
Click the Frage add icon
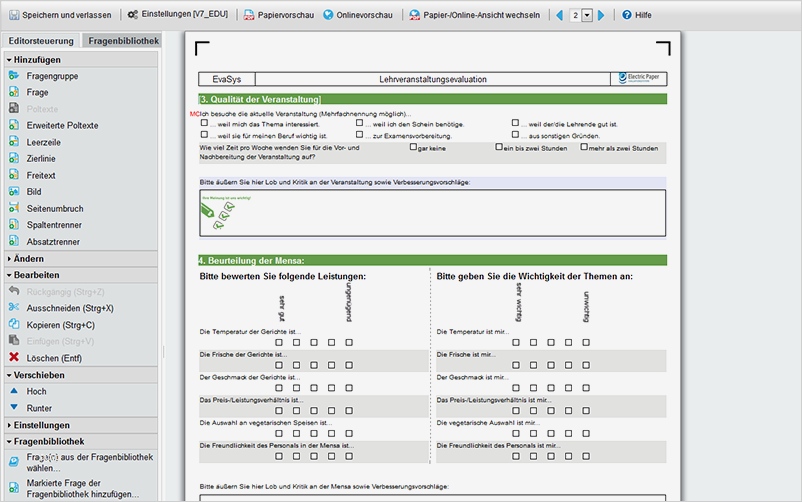(x=14, y=92)
